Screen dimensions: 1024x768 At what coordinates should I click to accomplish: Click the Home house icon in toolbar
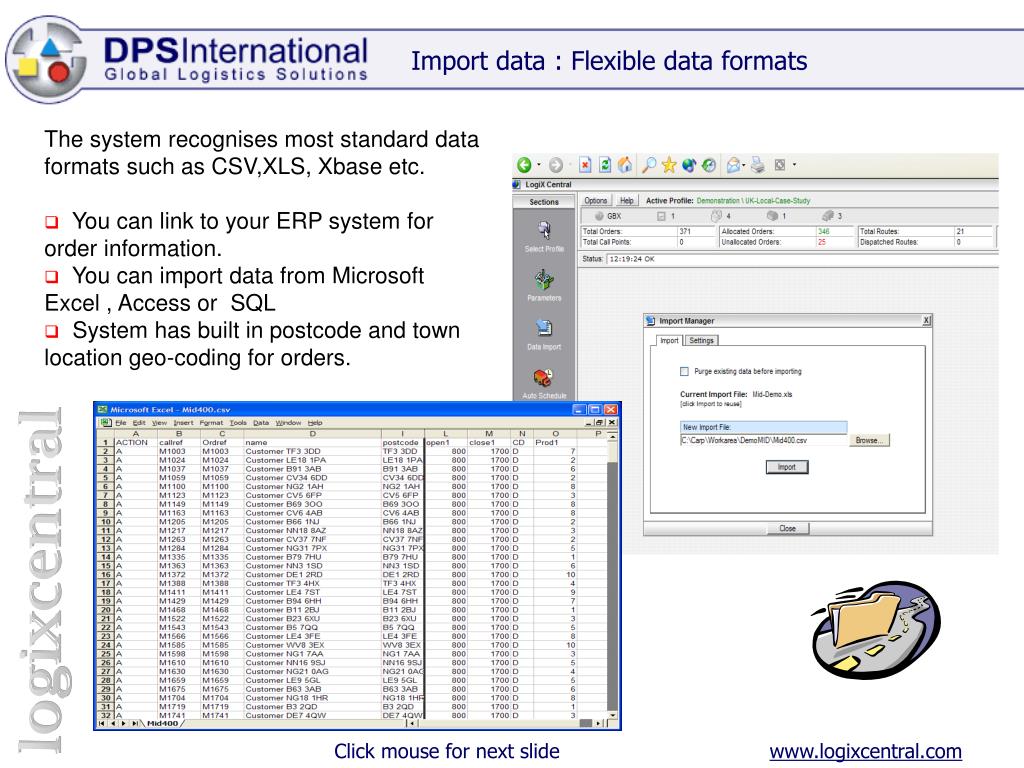click(x=625, y=165)
